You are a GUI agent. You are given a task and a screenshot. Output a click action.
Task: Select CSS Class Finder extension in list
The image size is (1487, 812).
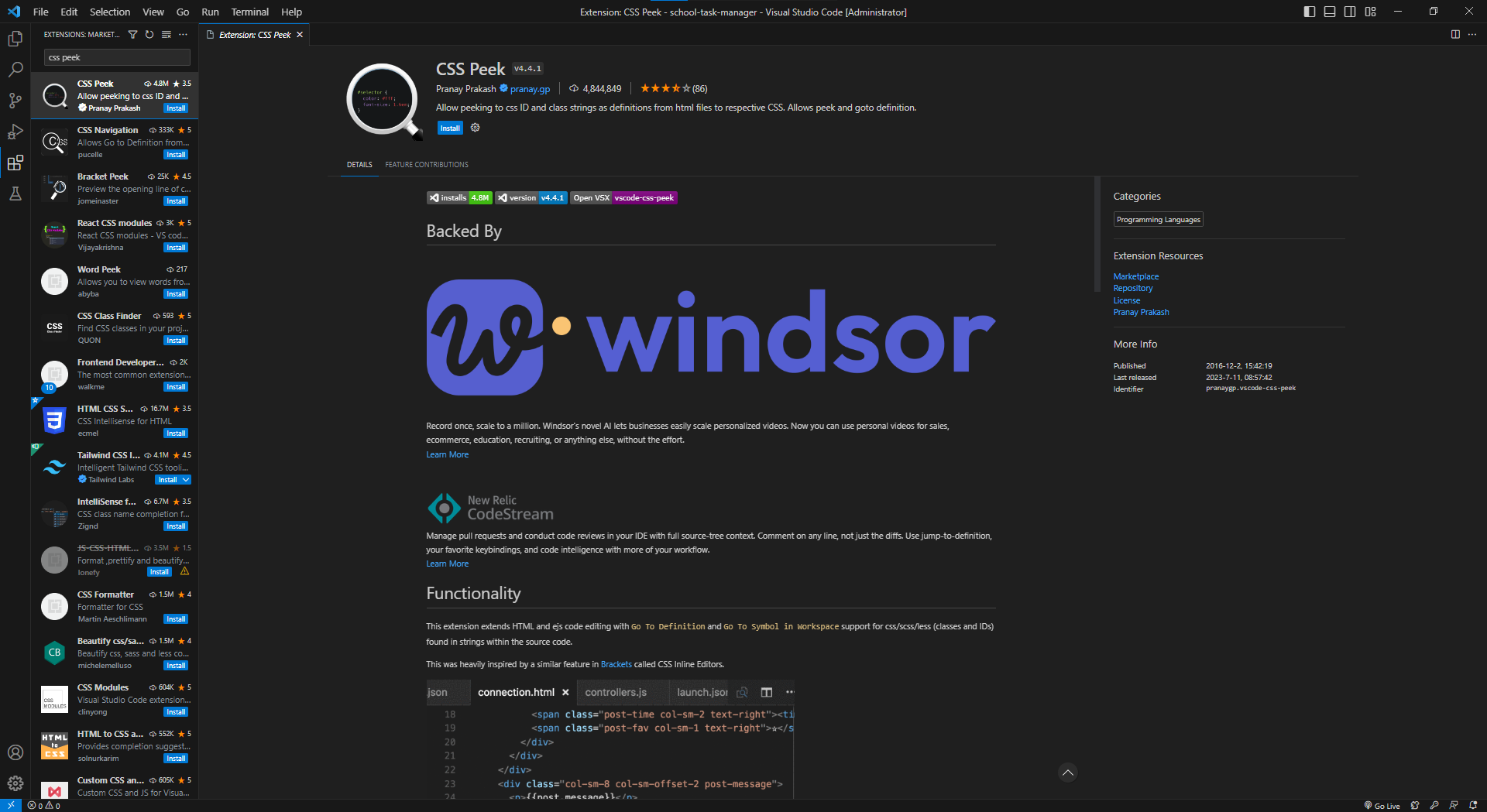pos(115,327)
